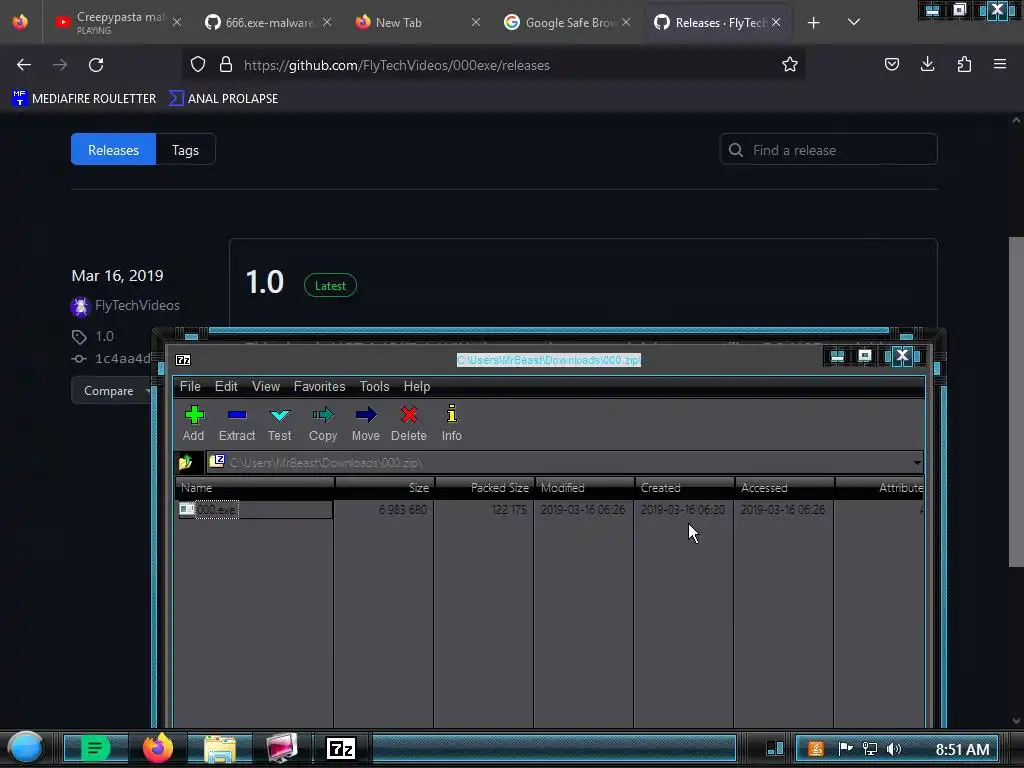Open the Favorites menu in 7-Zip
Viewport: 1024px width, 768px height.
[319, 387]
